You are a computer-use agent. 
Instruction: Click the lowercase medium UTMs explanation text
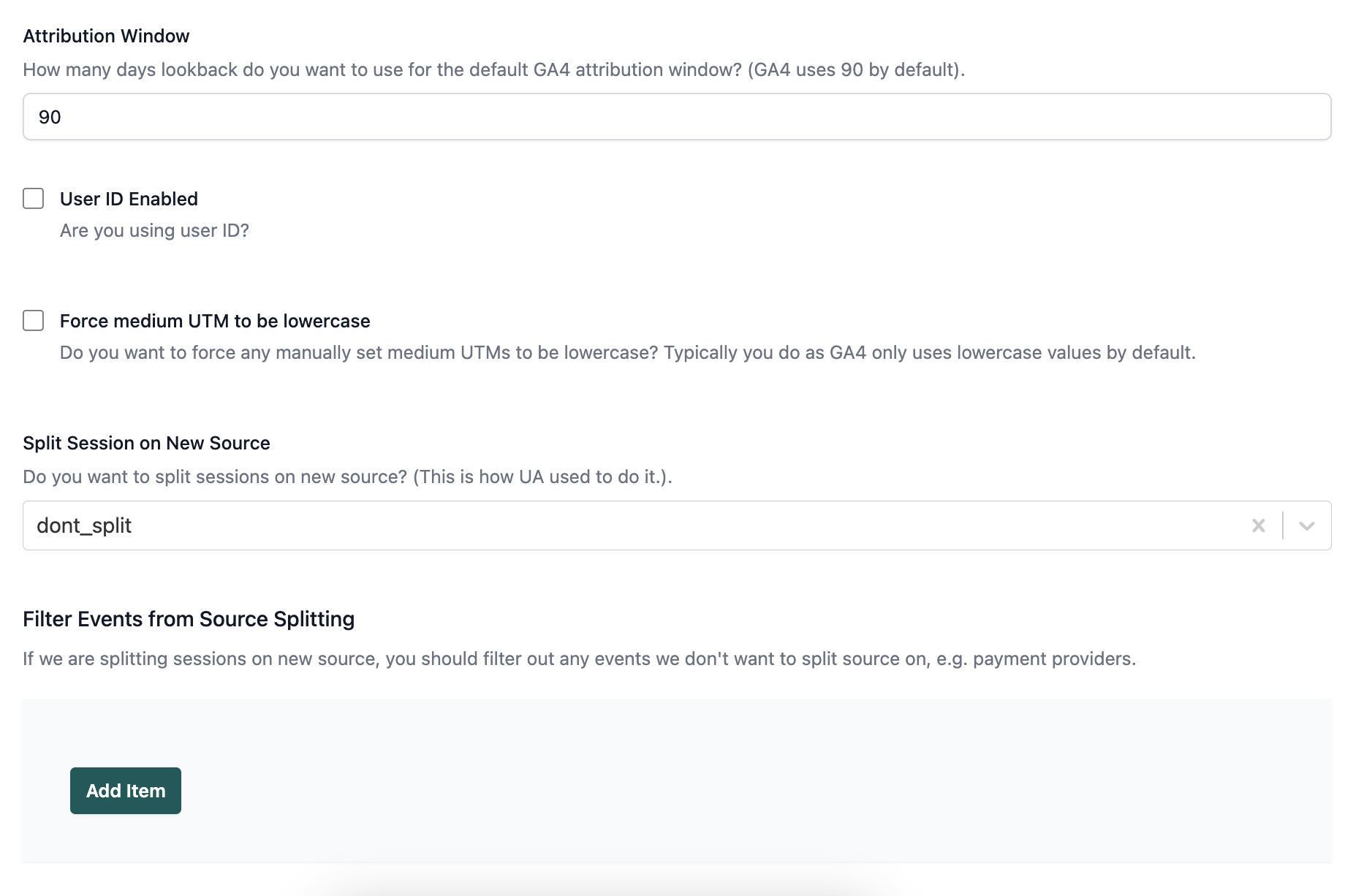pyautogui.click(x=628, y=352)
